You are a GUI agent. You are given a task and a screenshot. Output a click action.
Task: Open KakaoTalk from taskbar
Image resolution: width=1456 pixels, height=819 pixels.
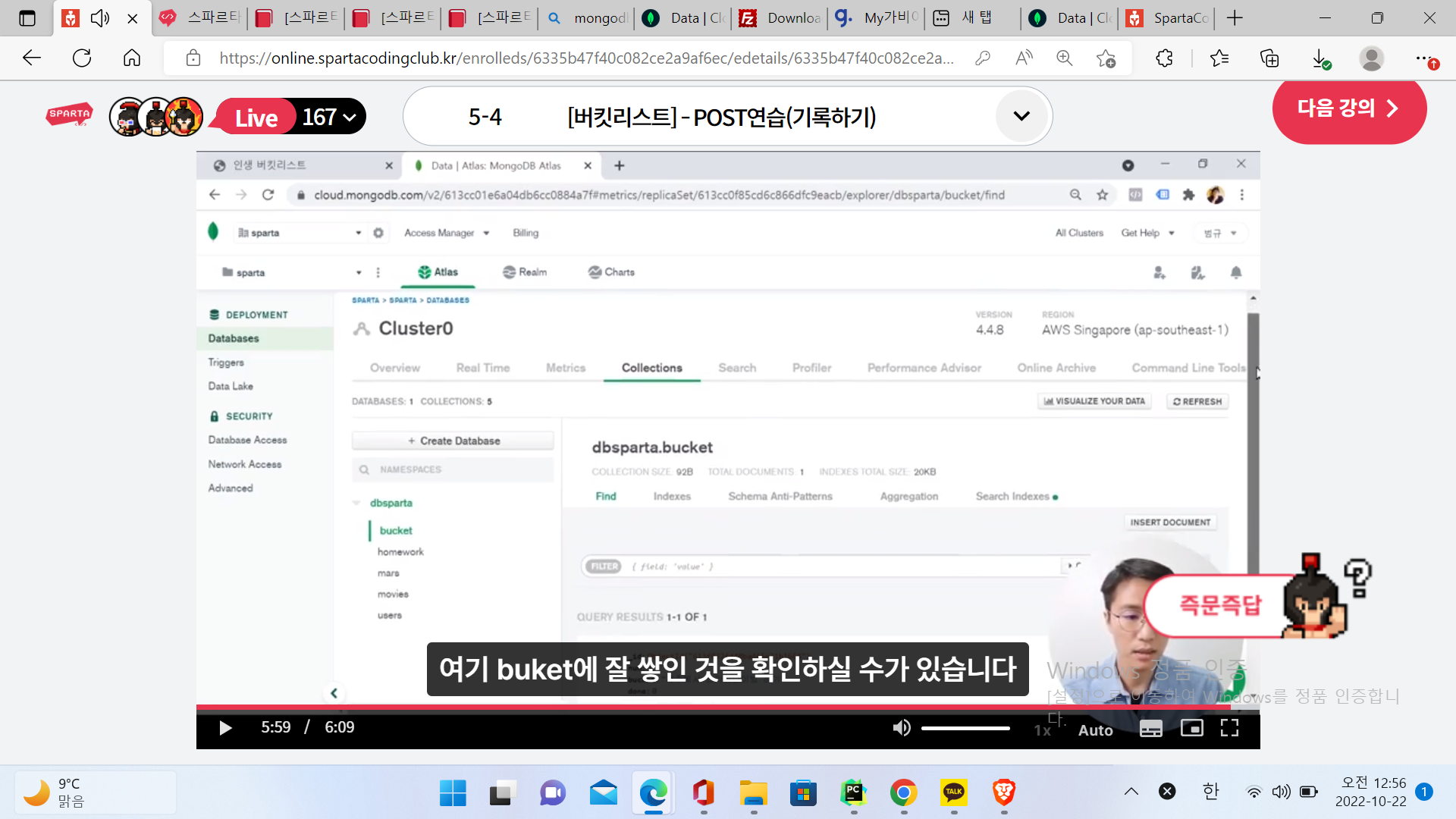953,793
